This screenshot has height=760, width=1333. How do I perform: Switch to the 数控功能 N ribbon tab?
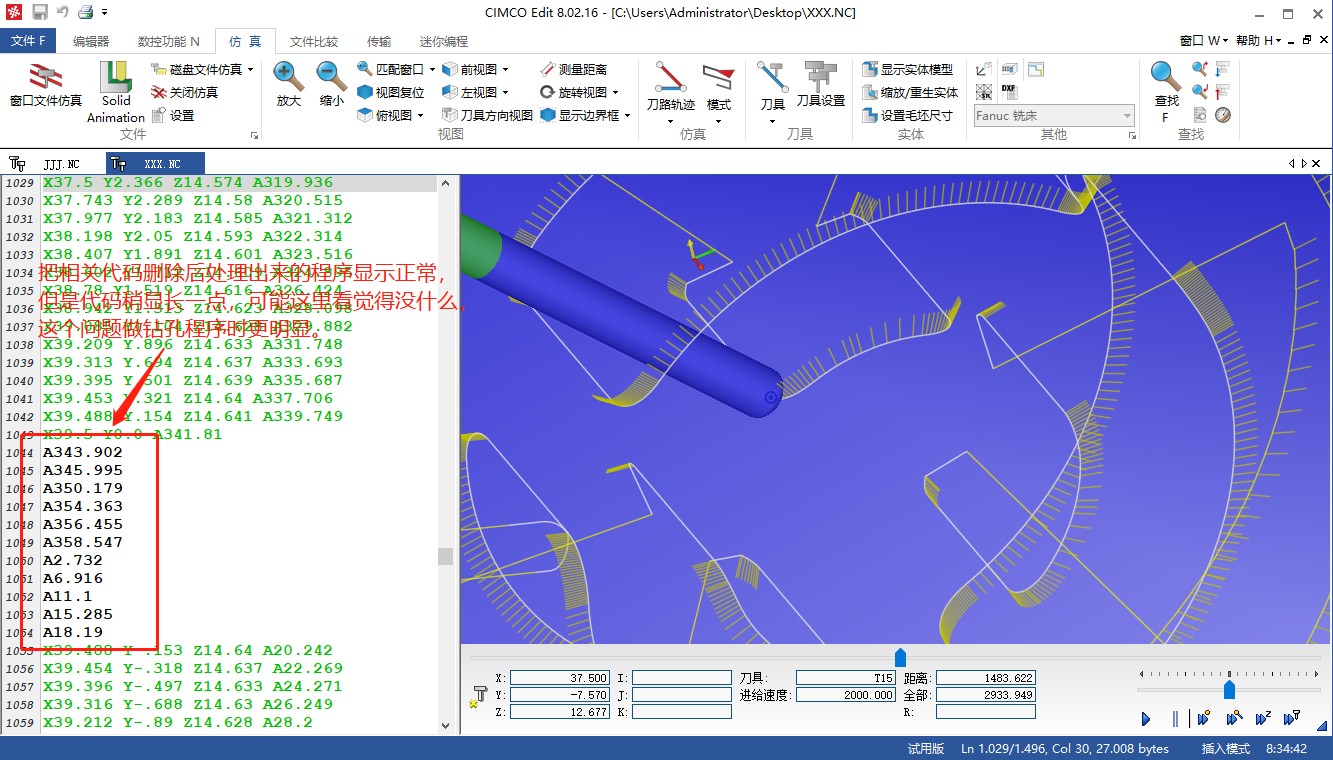168,41
